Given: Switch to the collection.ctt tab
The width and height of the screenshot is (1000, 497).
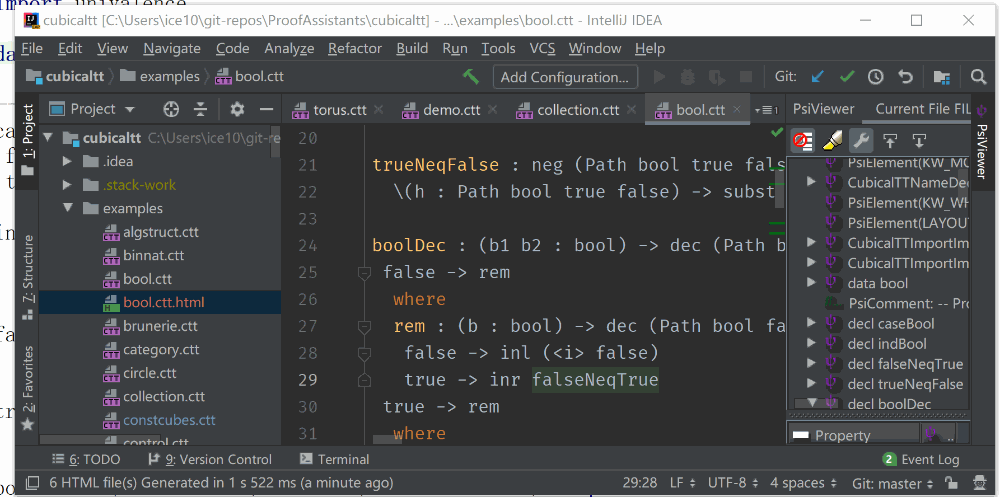Looking at the screenshot, I should [x=578, y=110].
